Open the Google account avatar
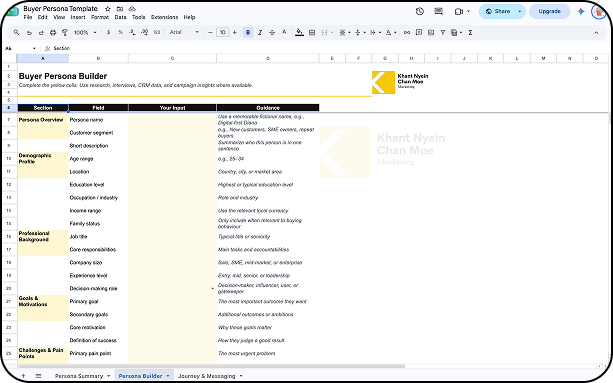This screenshot has width=613, height=383. (x=598, y=11)
